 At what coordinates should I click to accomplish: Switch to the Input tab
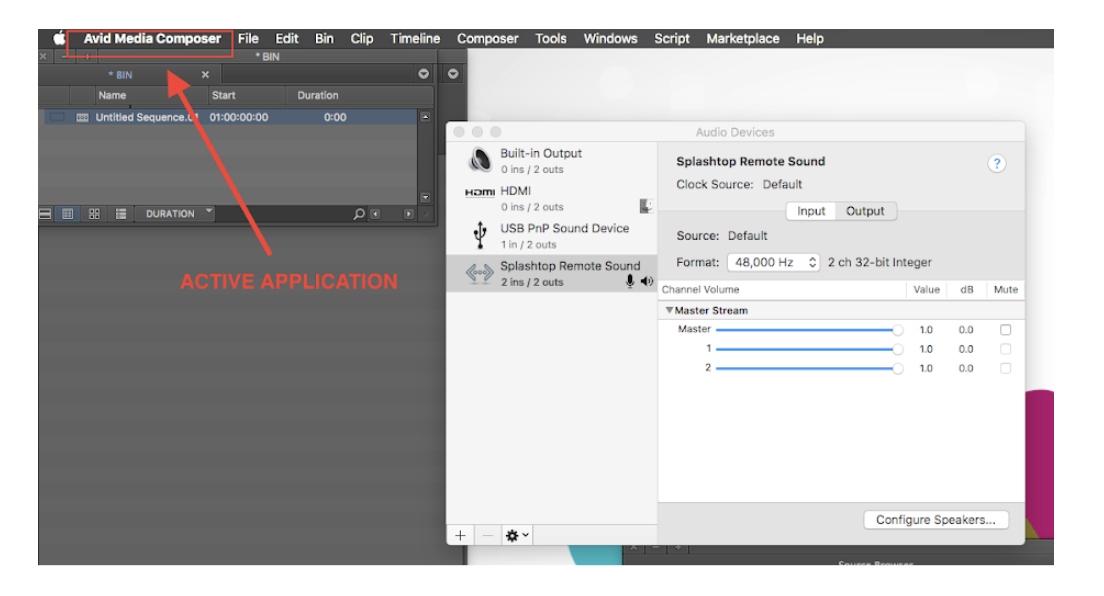click(x=811, y=211)
